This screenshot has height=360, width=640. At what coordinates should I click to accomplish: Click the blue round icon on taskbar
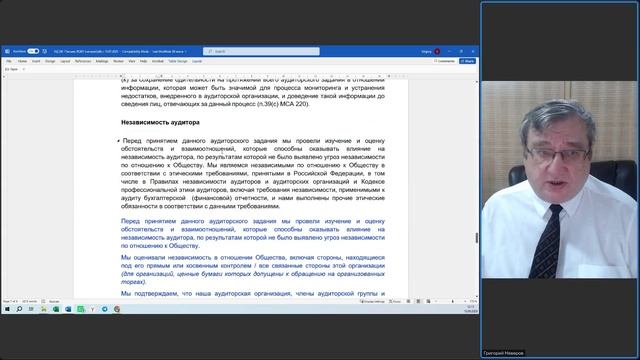[104, 309]
